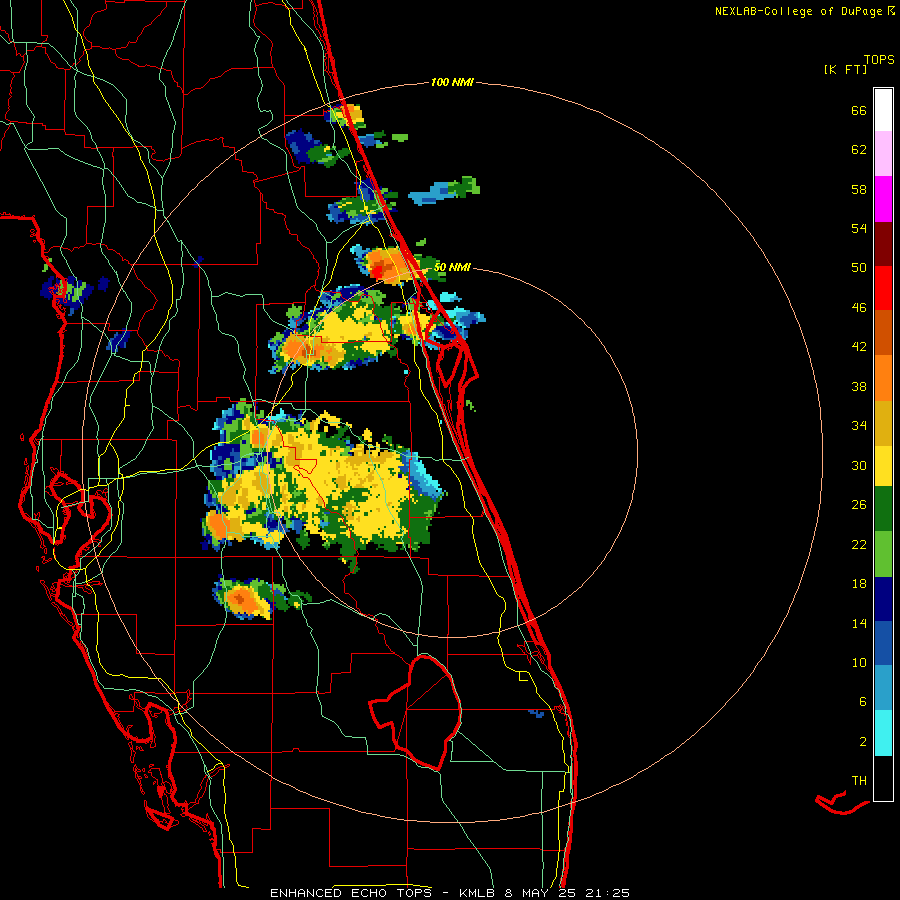The width and height of the screenshot is (900, 900).
Task: Click the 38 legend scale label
Action: click(859, 386)
